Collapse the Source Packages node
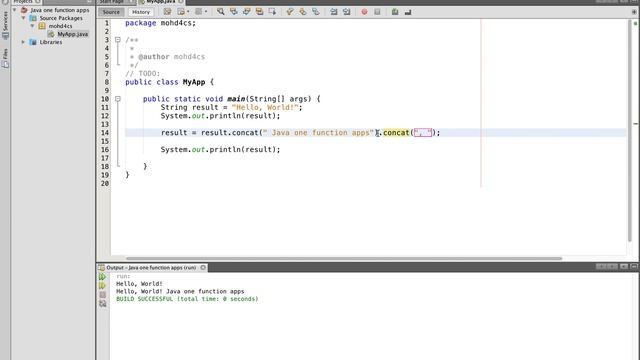The width and height of the screenshot is (640, 360). 23,18
